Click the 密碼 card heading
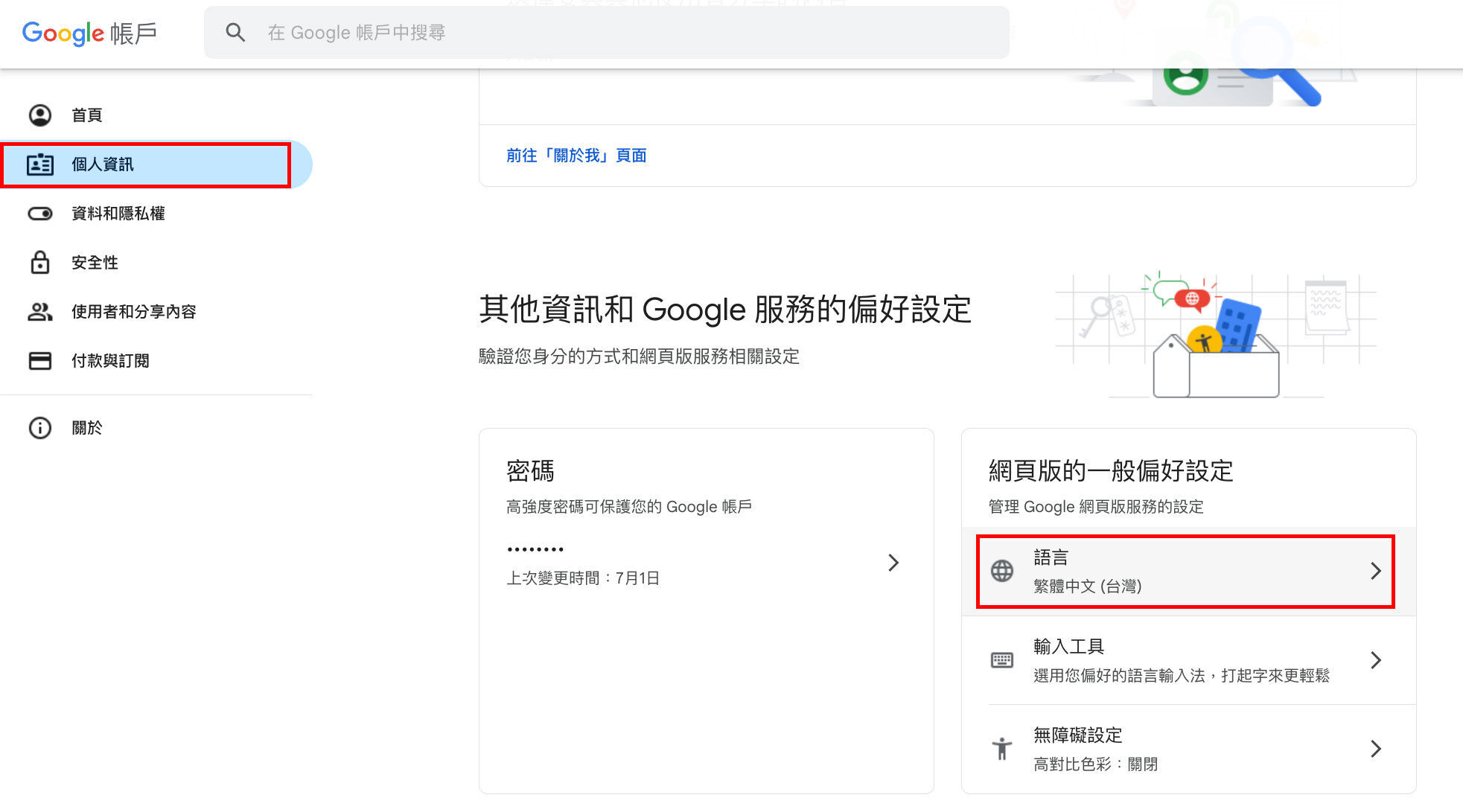The height and width of the screenshot is (812, 1463). coord(530,470)
